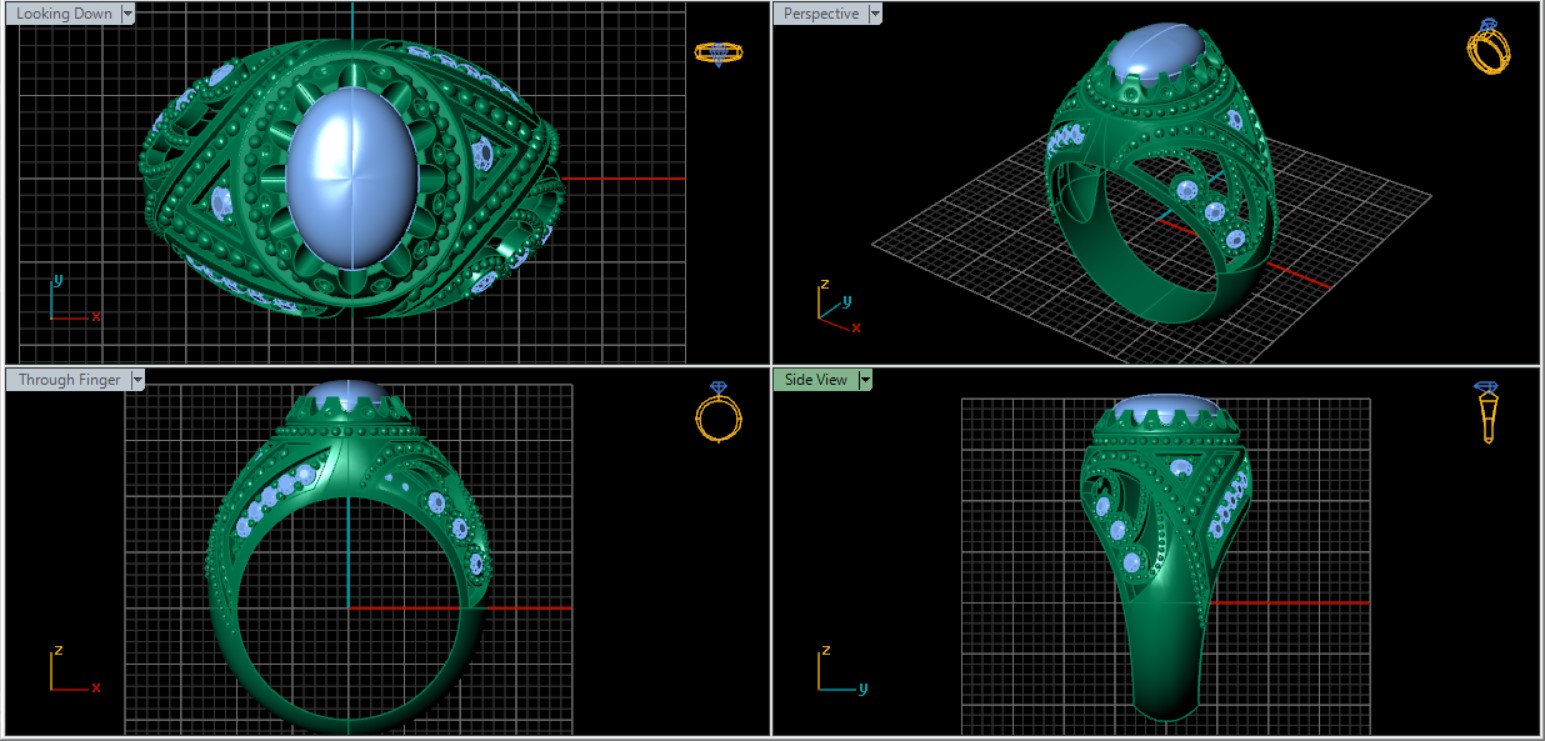Click the Side View viewport title
The width and height of the screenshot is (1545, 741).
[x=816, y=380]
